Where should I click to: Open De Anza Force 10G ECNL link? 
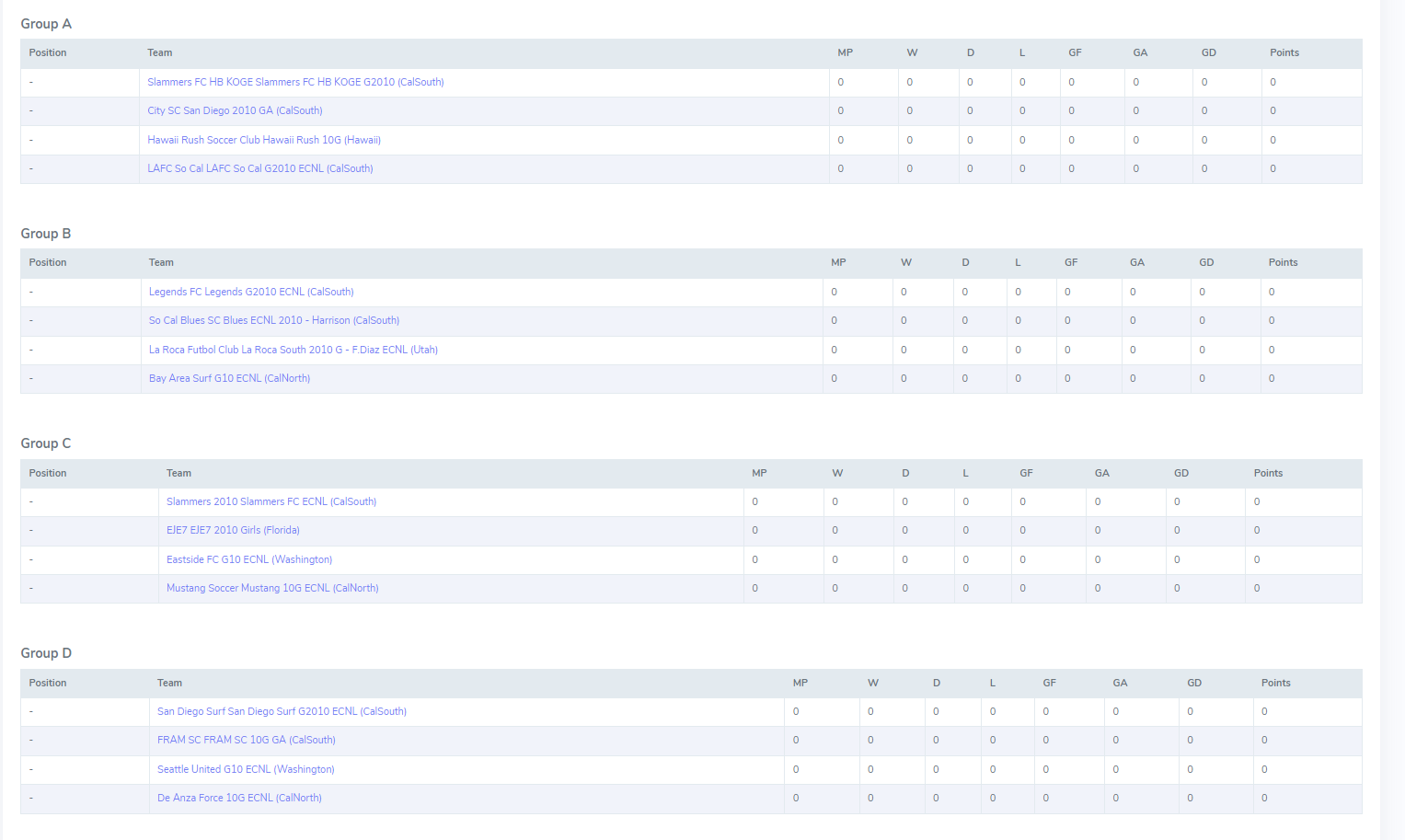pos(239,798)
